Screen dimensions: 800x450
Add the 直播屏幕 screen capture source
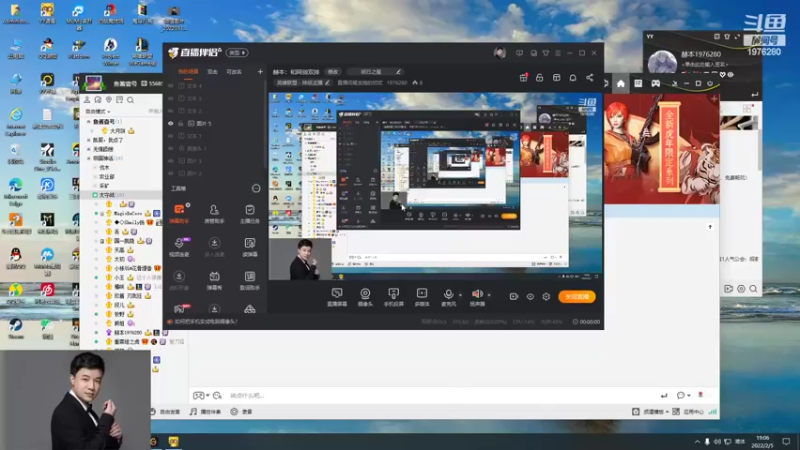tap(337, 297)
